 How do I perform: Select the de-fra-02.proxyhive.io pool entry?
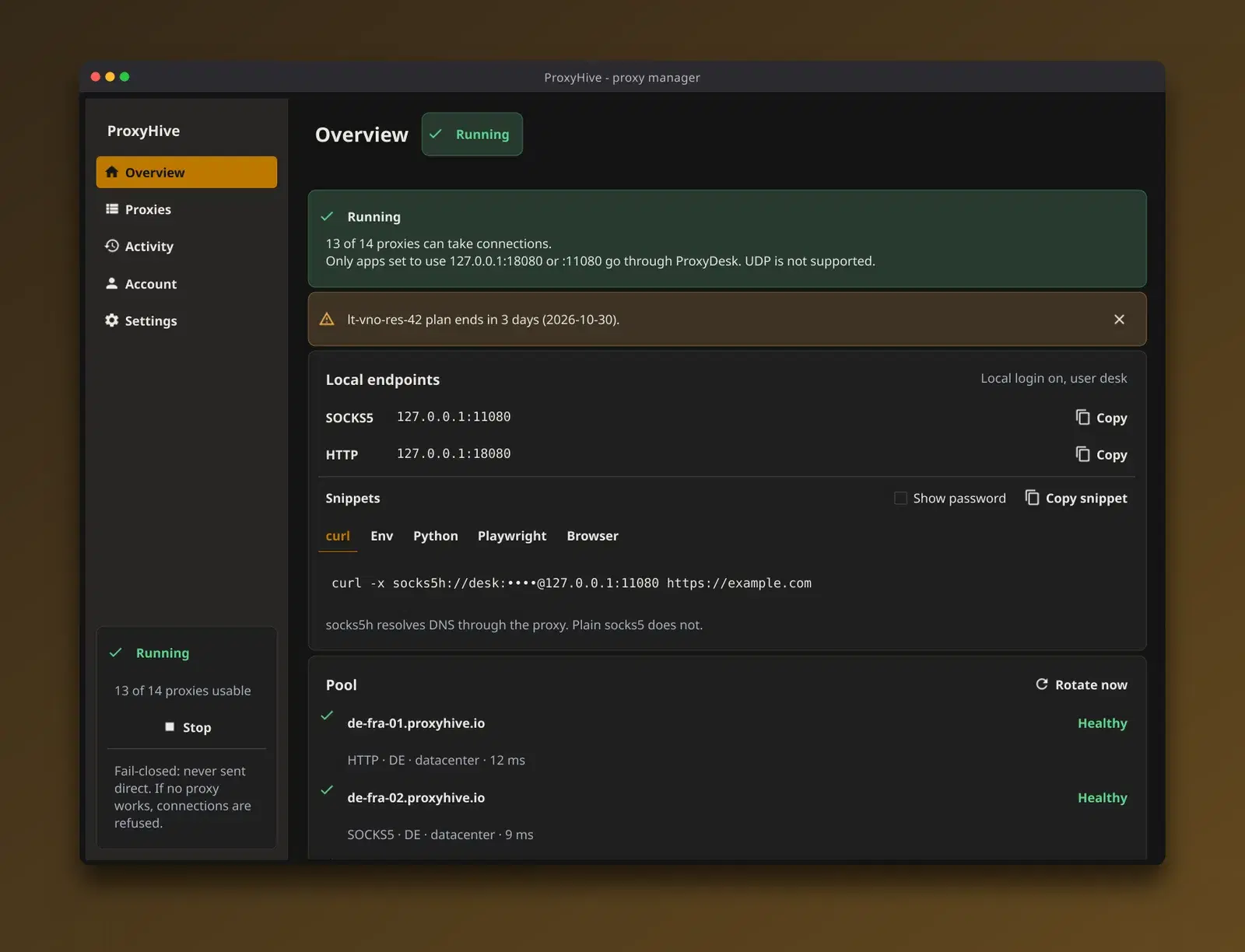pyautogui.click(x=416, y=797)
